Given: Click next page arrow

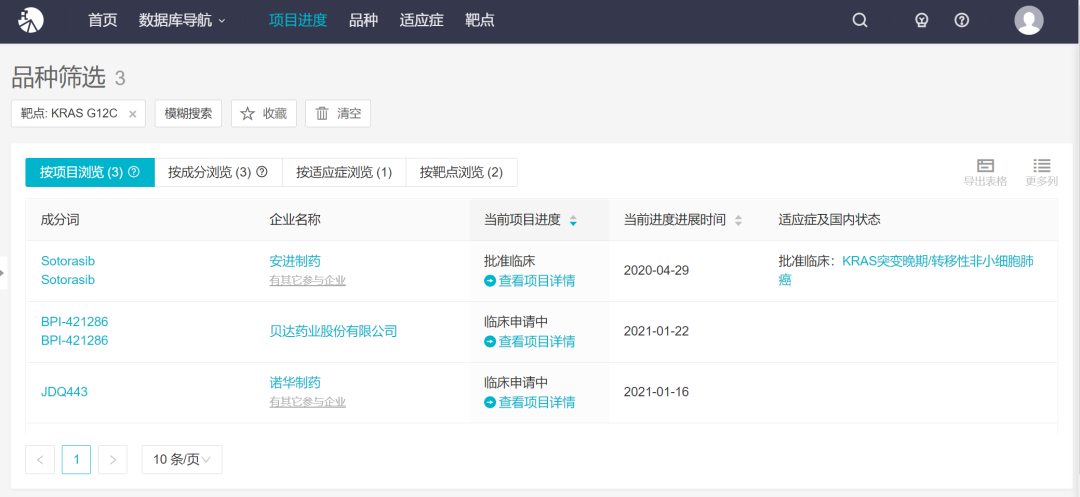Looking at the screenshot, I should click(113, 460).
